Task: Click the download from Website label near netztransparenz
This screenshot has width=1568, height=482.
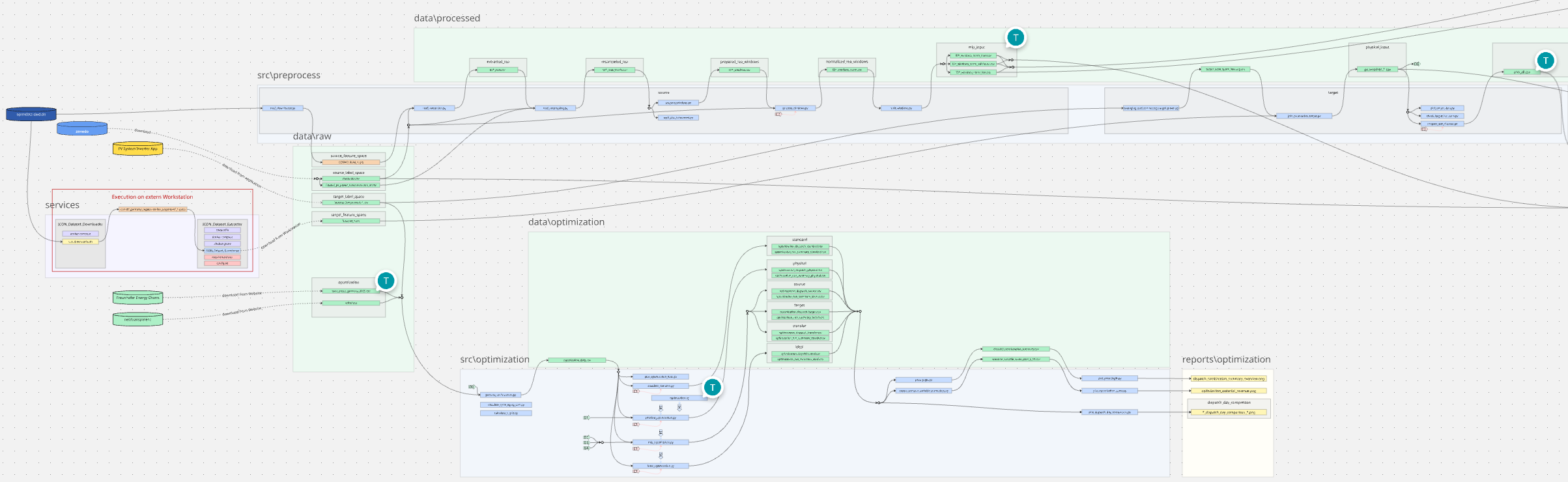Action: click(242, 312)
